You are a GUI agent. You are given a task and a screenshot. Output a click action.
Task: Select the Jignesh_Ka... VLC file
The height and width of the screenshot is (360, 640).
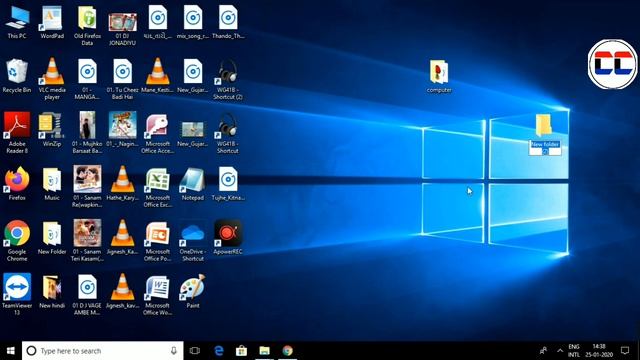[122, 238]
